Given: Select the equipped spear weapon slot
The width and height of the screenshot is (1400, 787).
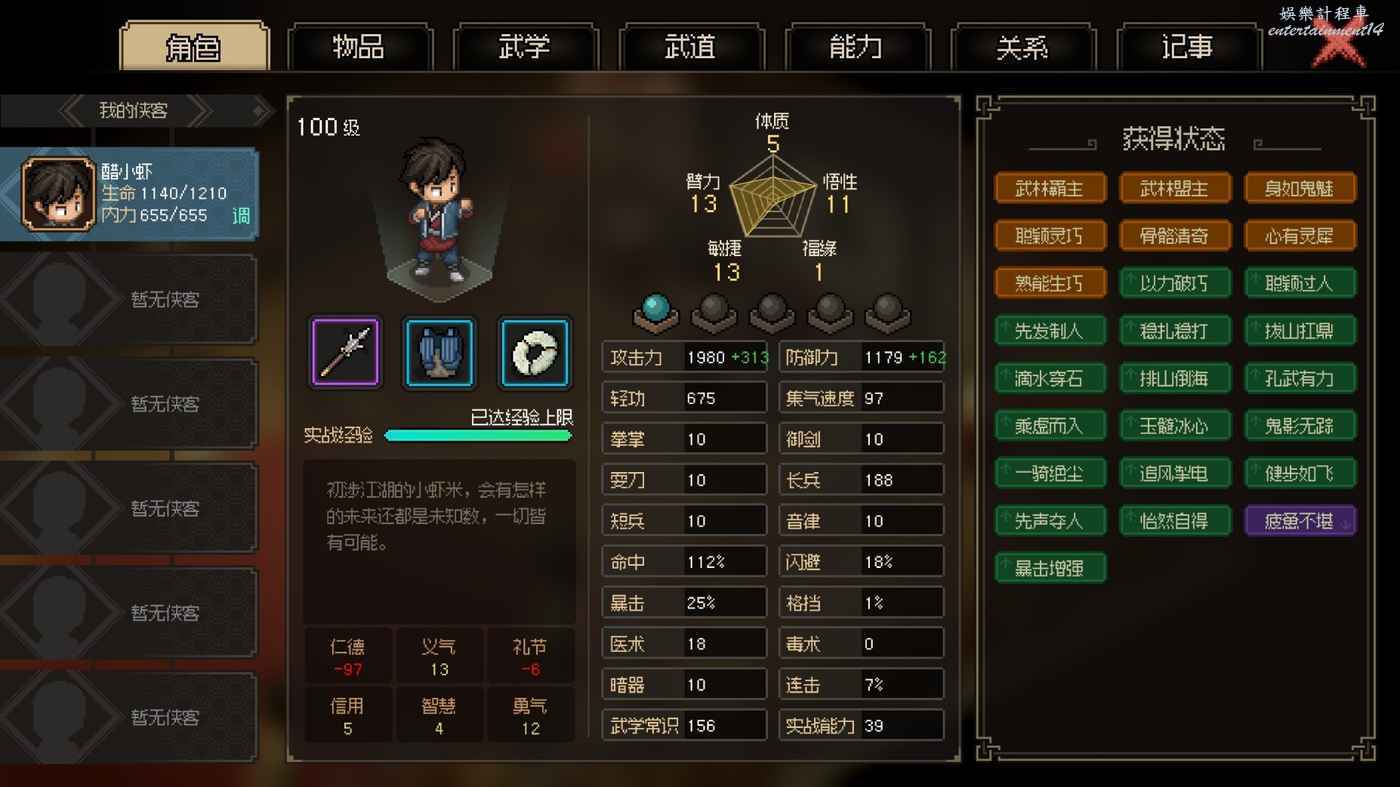Looking at the screenshot, I should (x=345, y=352).
